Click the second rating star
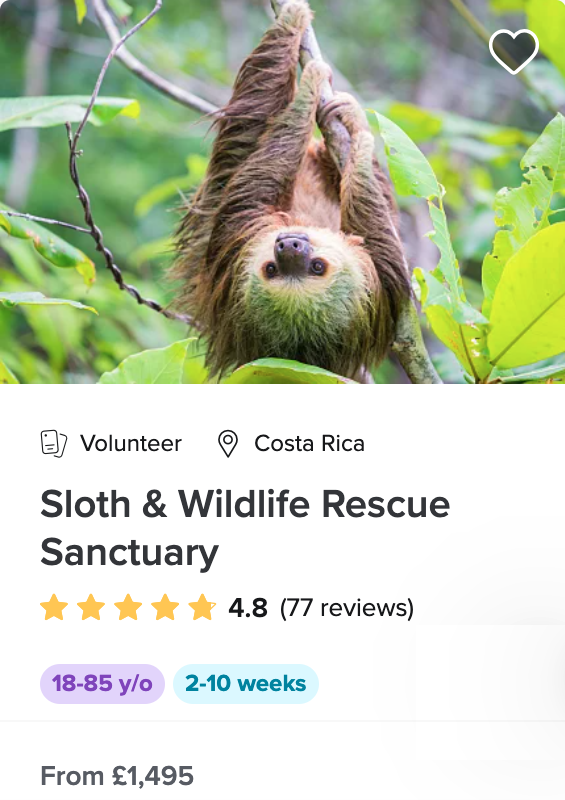 91,607
